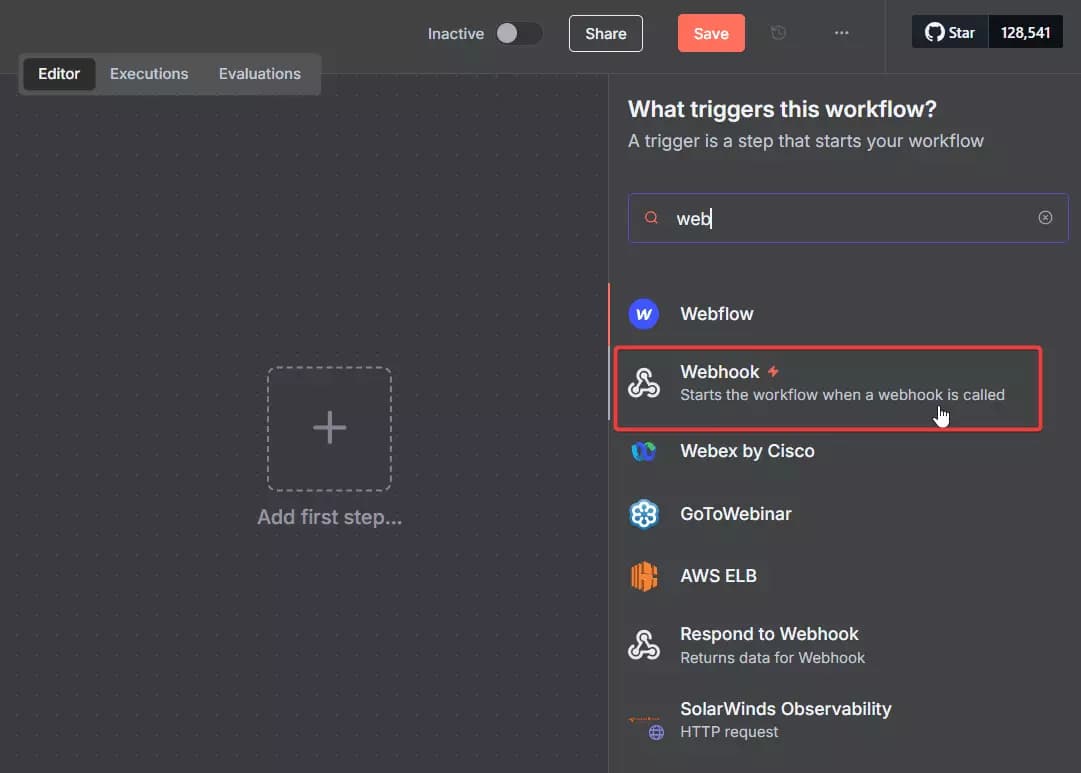The width and height of the screenshot is (1081, 773).
Task: Open the 128,541 GitHub star count link
Action: (1025, 31)
